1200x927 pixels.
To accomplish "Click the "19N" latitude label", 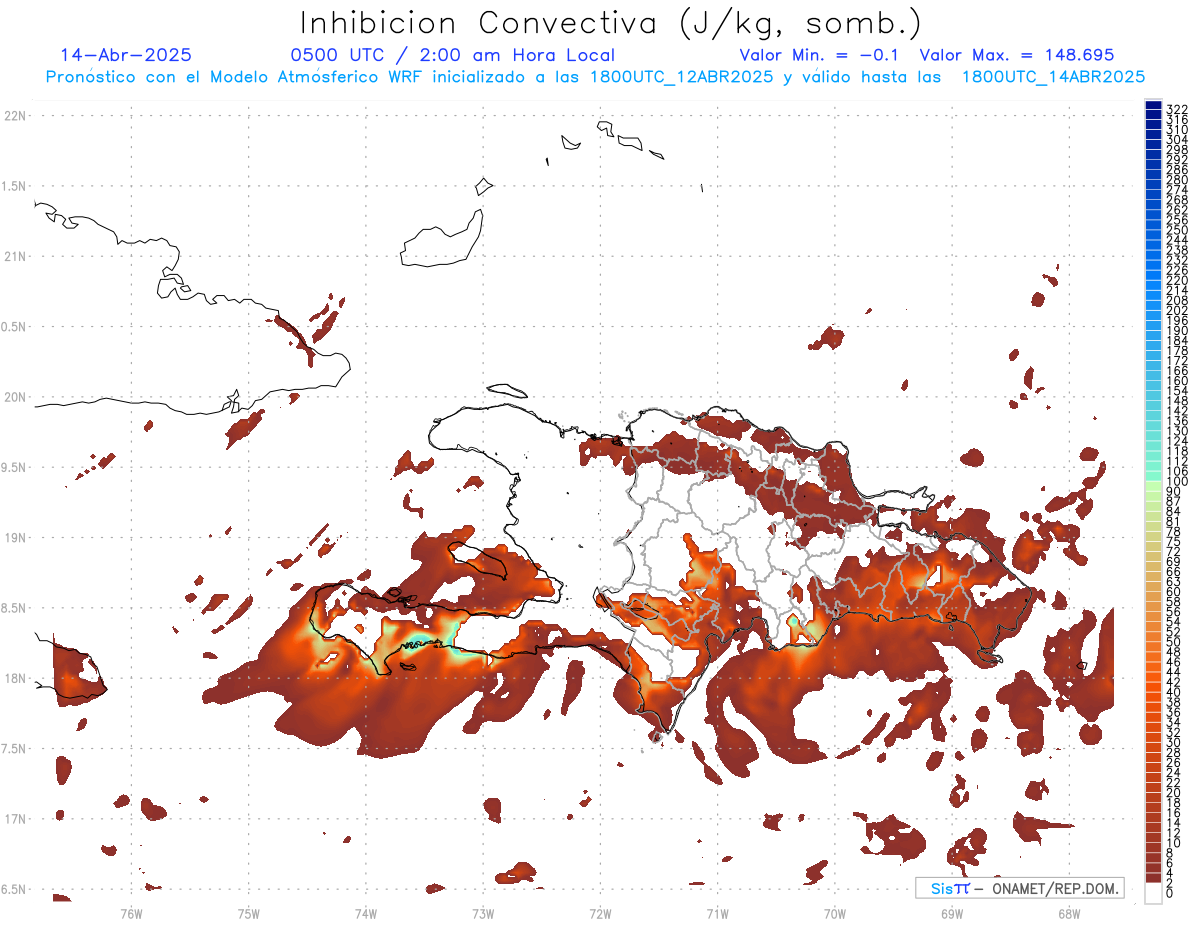I will tap(15, 538).
